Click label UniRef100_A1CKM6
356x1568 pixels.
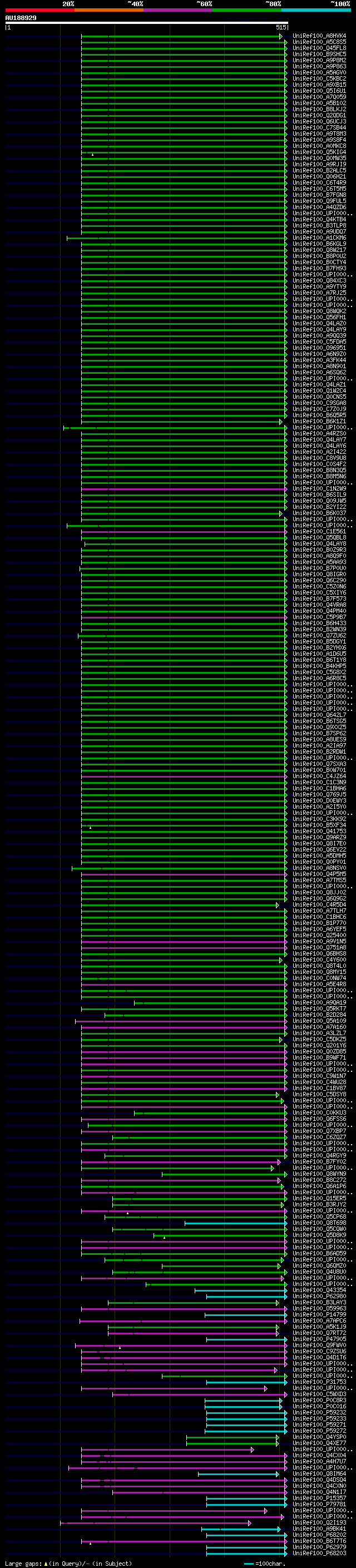[319, 238]
